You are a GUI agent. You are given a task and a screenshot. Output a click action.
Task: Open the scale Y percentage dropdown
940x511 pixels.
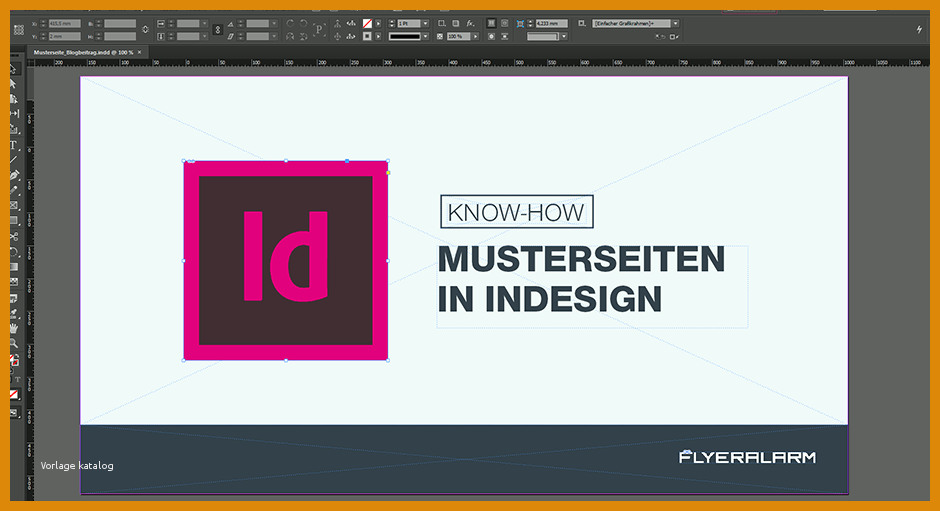(204, 37)
